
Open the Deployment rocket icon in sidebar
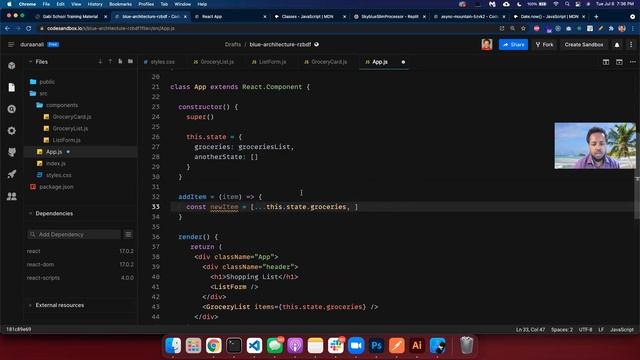tap(11, 174)
